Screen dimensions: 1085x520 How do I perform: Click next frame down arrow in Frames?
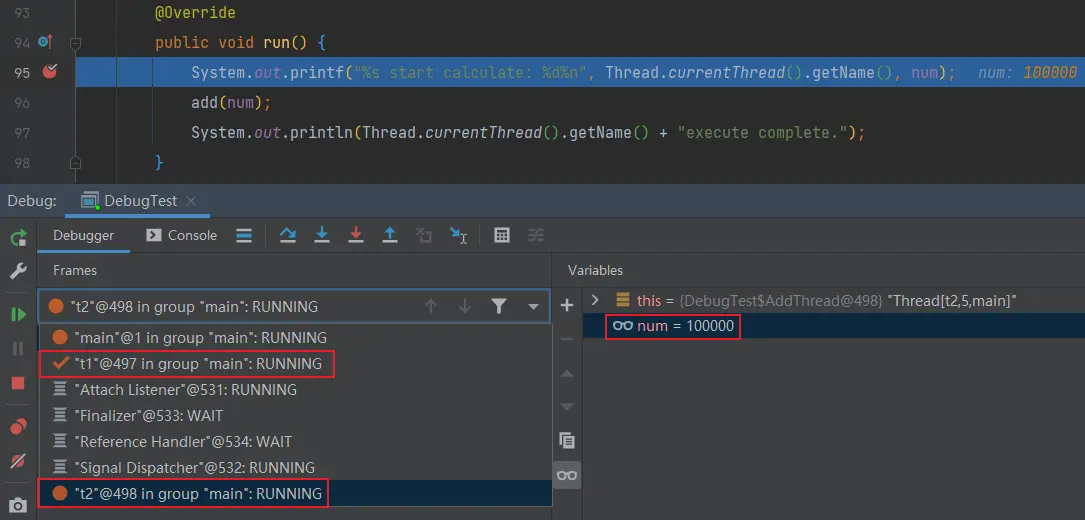click(x=465, y=306)
